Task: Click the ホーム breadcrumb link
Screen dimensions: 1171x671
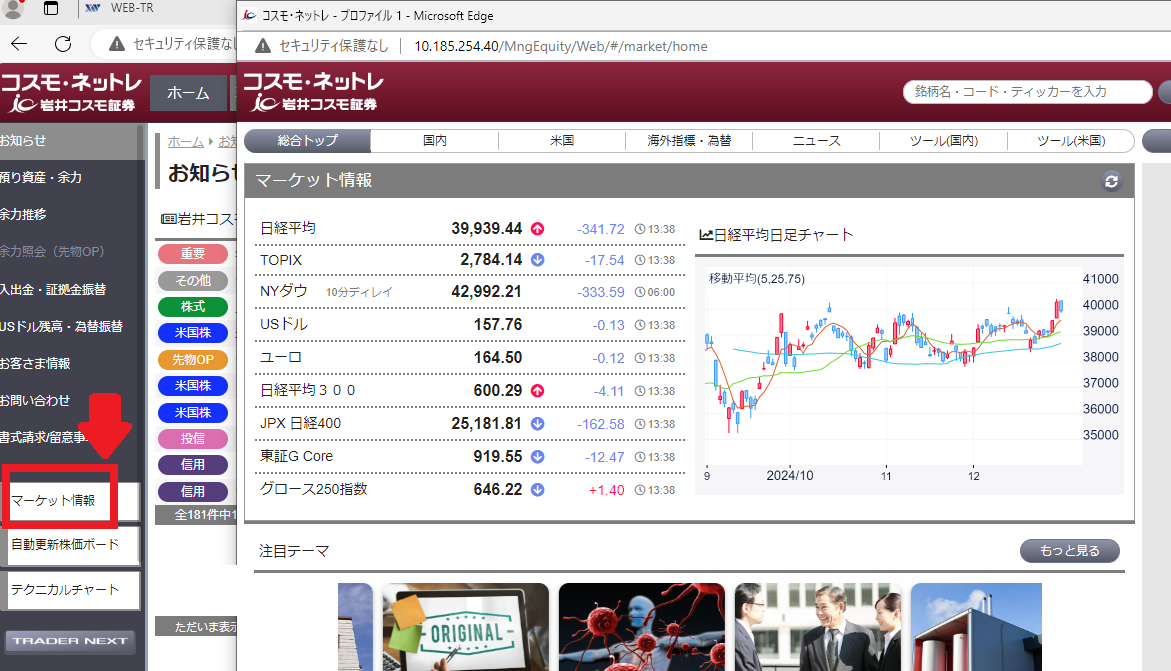Action: coord(186,141)
